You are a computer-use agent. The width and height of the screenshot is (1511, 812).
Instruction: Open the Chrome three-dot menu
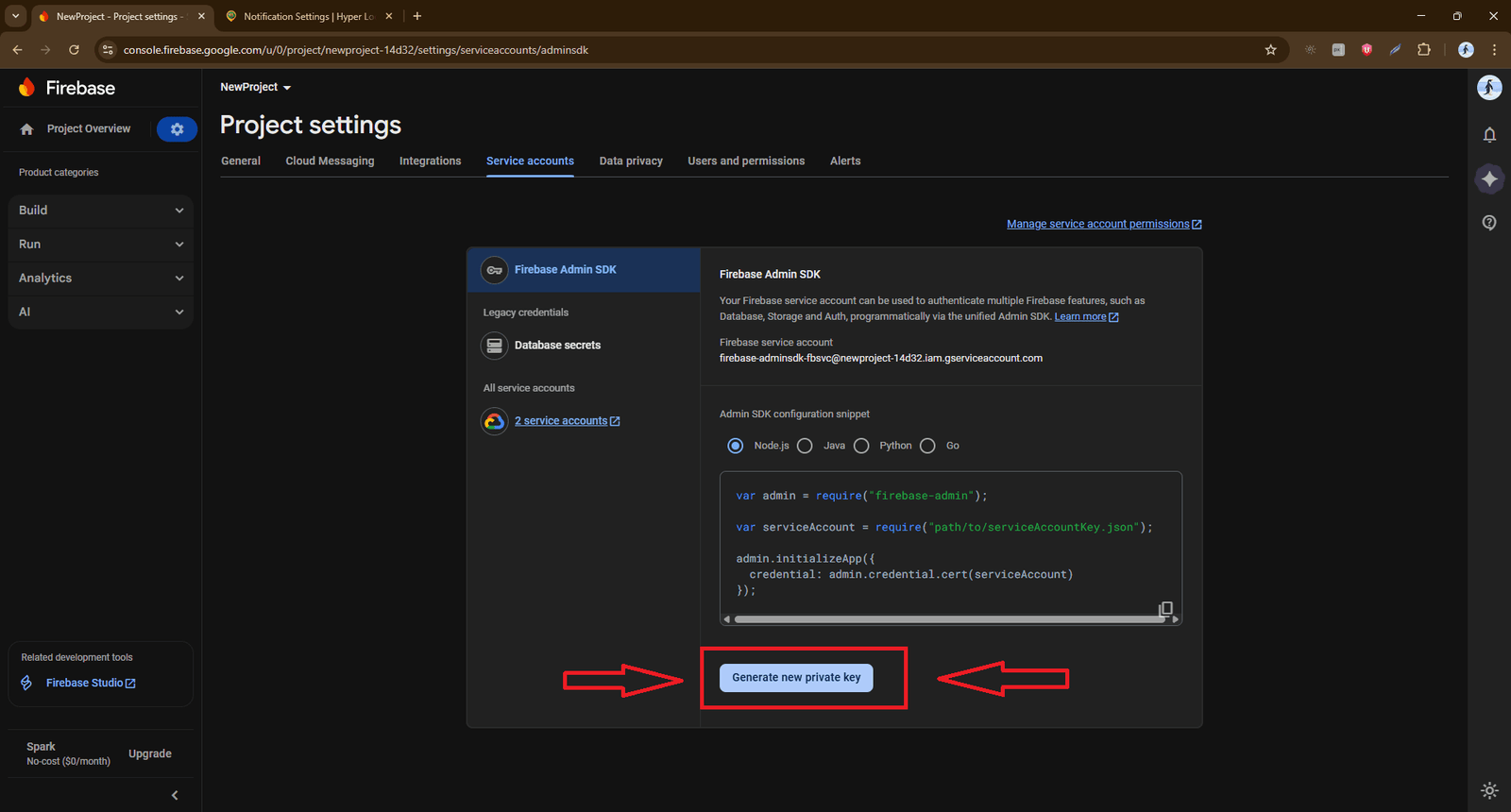pos(1494,50)
